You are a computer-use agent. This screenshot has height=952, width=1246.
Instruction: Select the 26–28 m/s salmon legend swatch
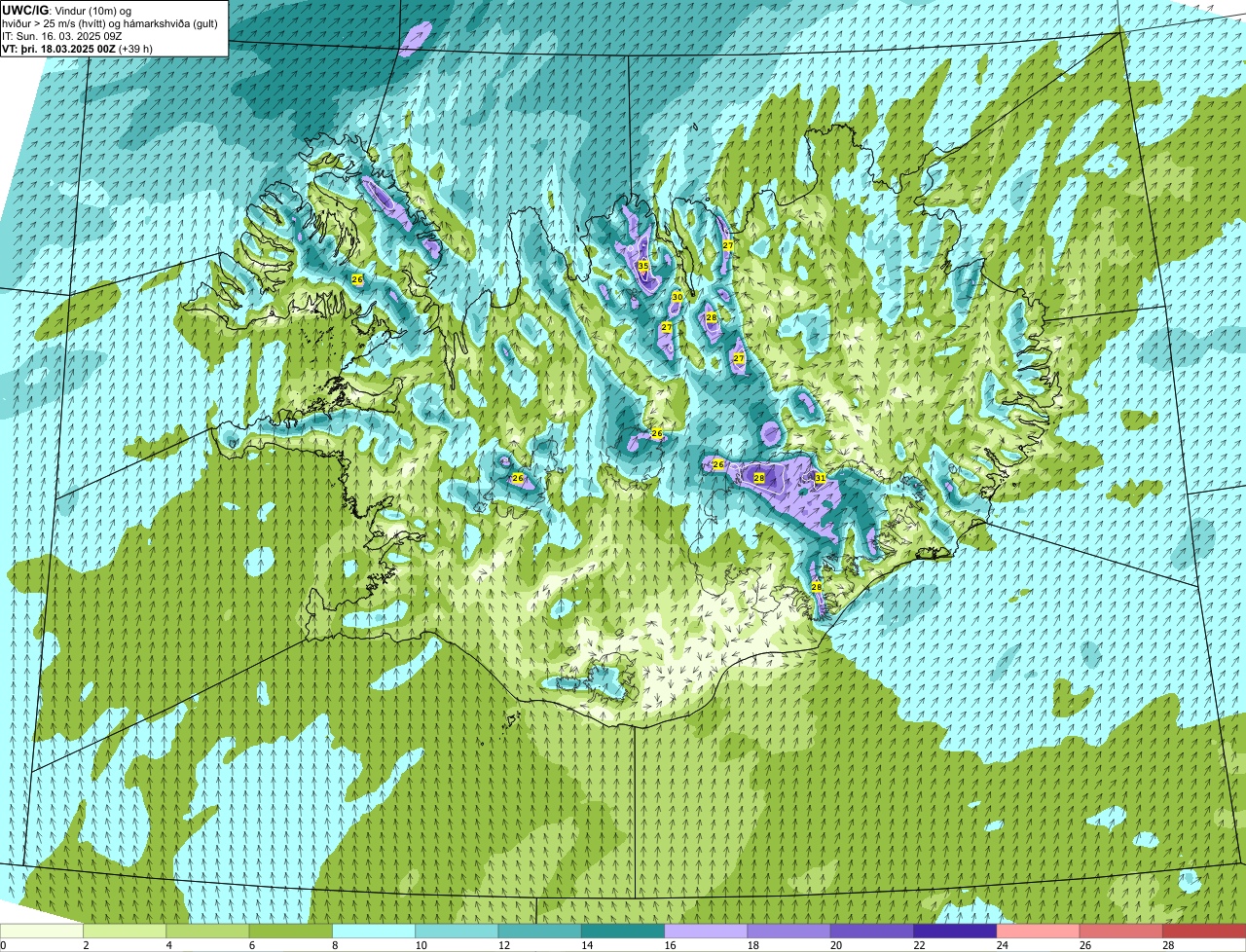coord(1121,932)
